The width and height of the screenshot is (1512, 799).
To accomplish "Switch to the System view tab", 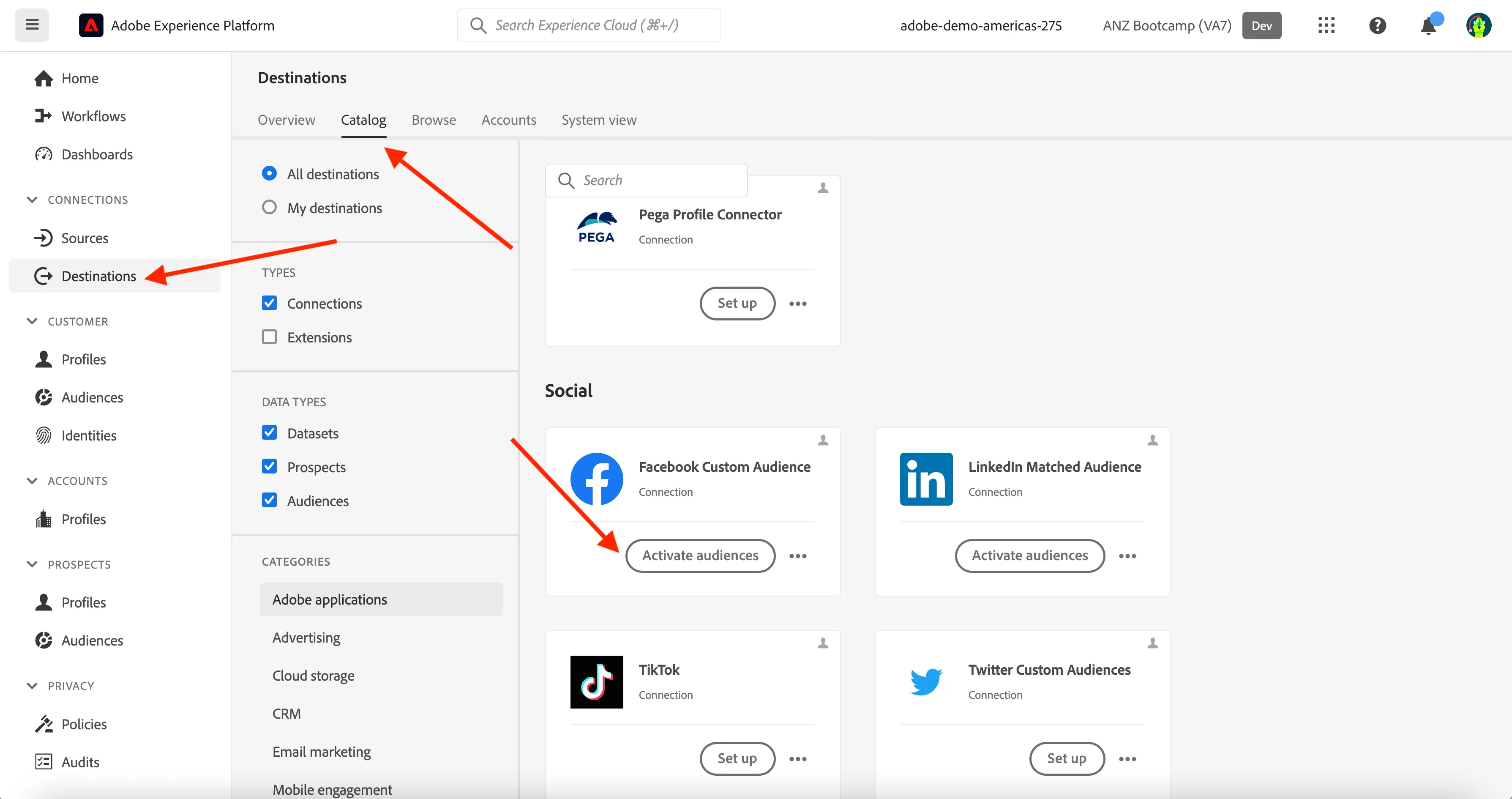I will click(x=599, y=120).
